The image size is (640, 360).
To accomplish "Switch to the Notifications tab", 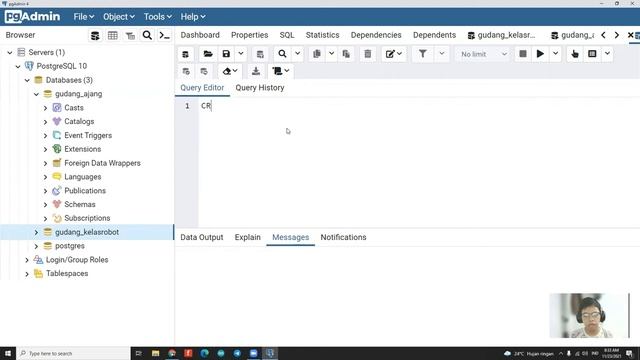I will [343, 238].
